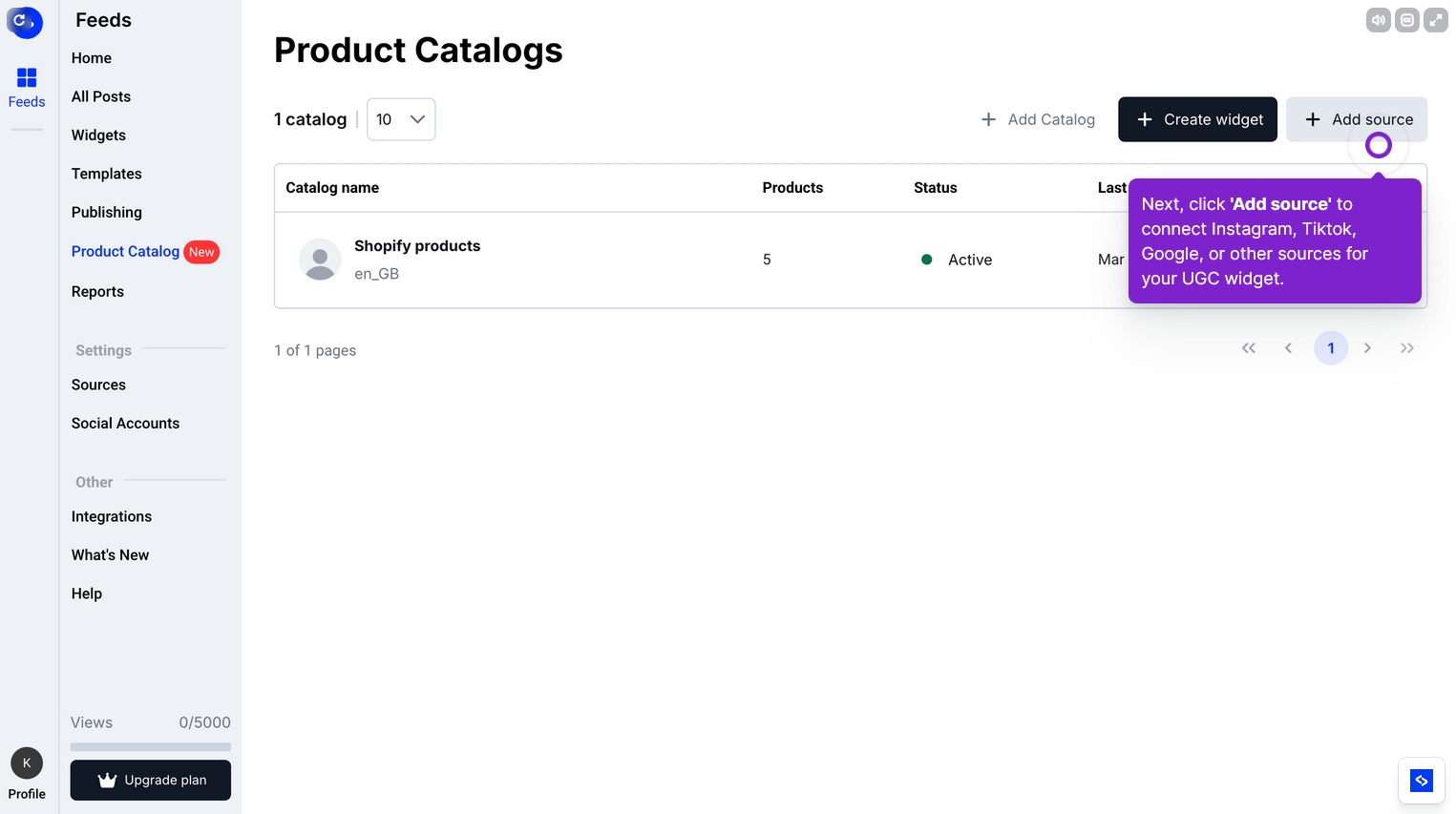Image resolution: width=1456 pixels, height=814 pixels.
Task: Click the Create widget button
Action: point(1197,118)
